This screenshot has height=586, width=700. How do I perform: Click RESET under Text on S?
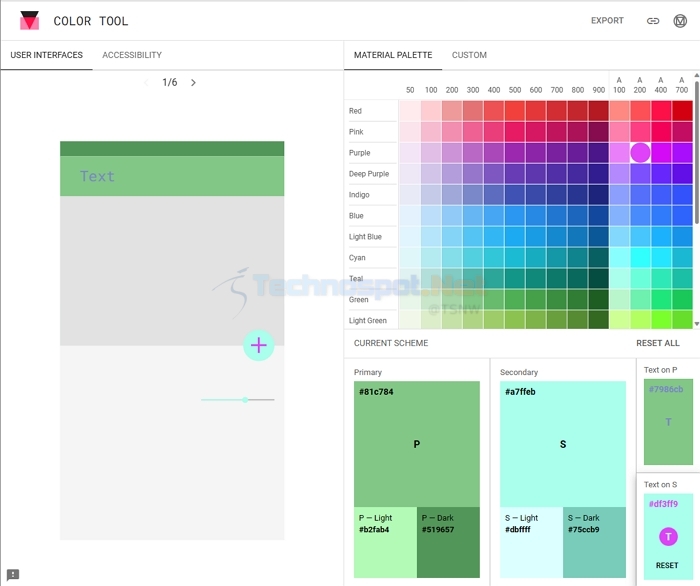[667, 565]
